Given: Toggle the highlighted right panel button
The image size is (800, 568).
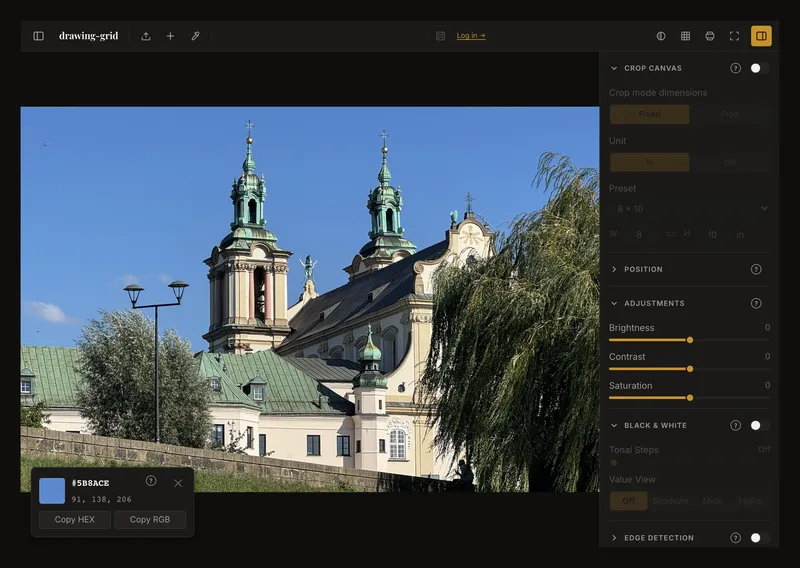Looking at the screenshot, I should pos(761,36).
